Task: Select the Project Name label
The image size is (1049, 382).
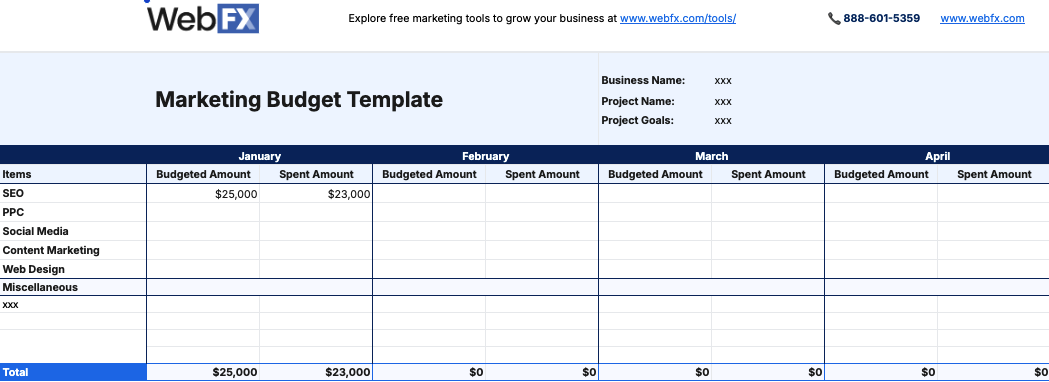Action: [638, 102]
